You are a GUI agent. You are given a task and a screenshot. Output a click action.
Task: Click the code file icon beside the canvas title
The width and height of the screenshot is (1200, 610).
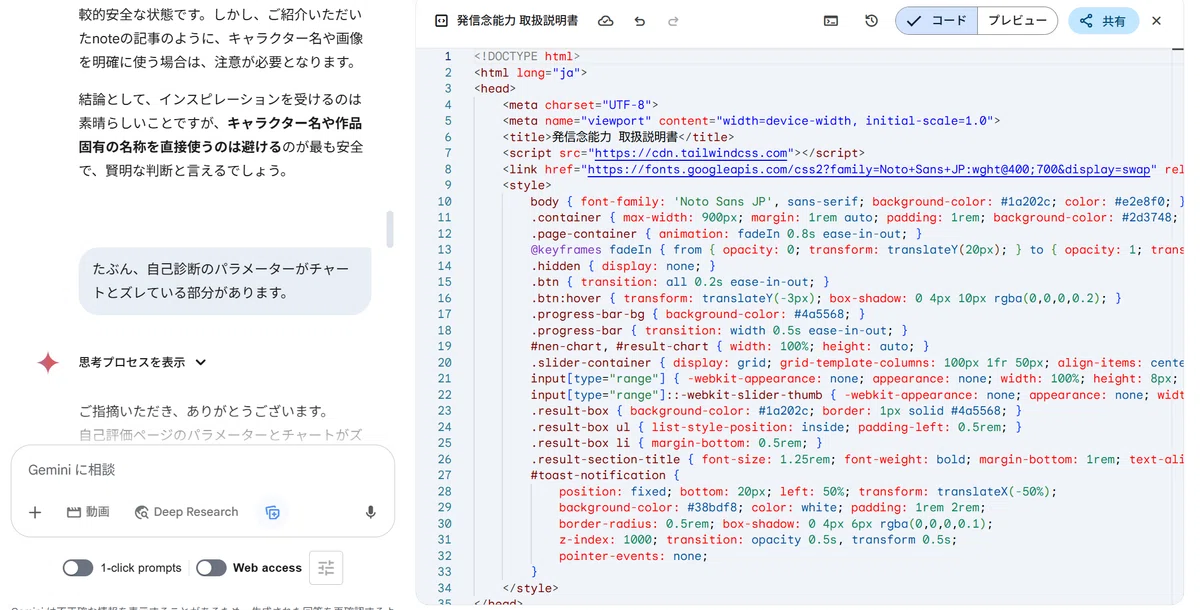coord(441,21)
